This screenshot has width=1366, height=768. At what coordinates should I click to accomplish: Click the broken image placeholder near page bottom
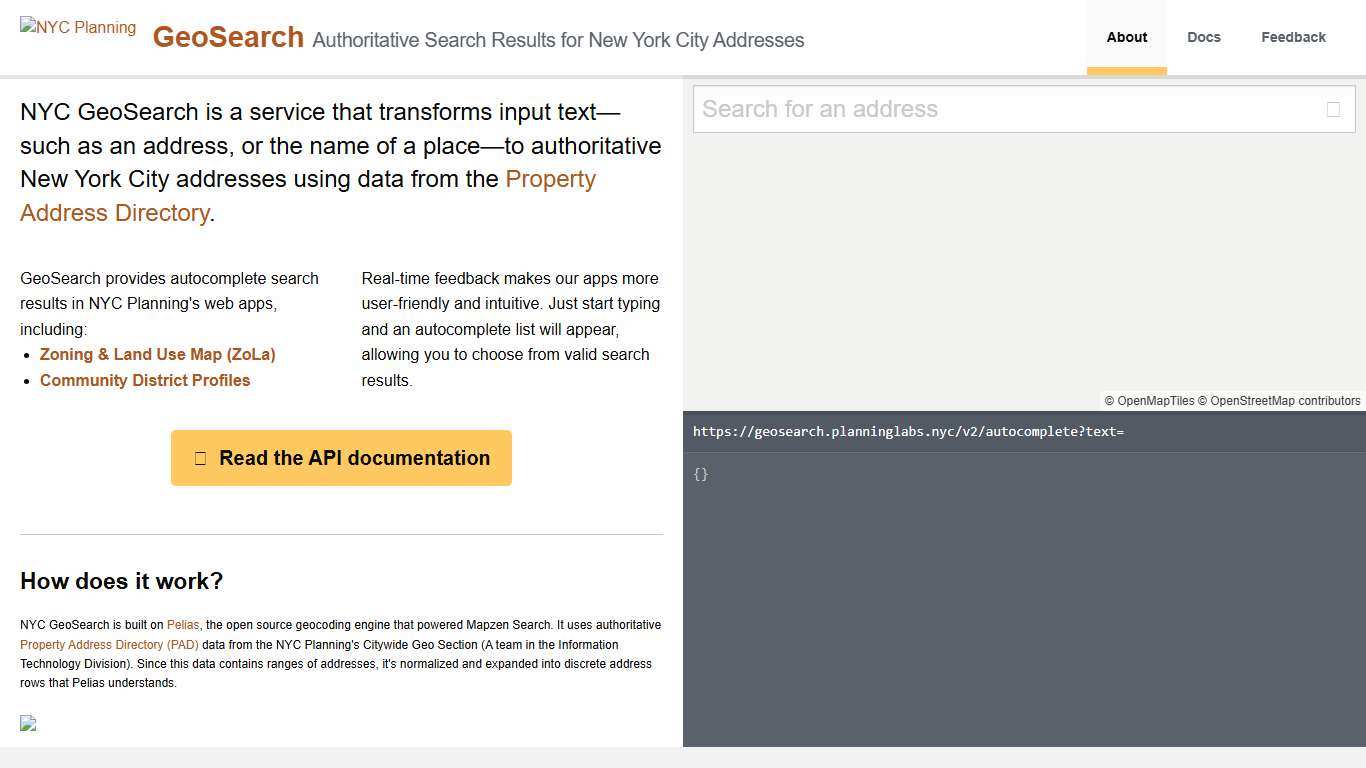click(x=28, y=723)
